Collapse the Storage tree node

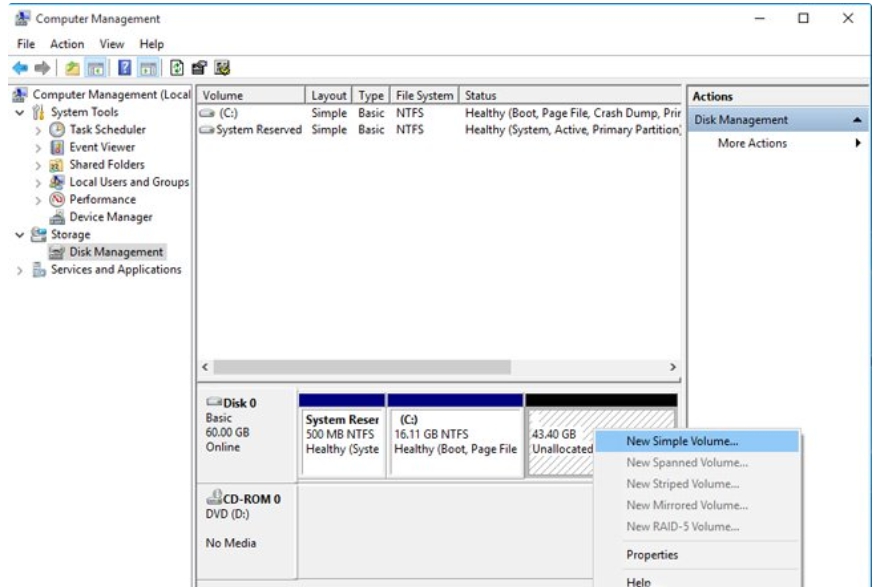click(x=21, y=235)
